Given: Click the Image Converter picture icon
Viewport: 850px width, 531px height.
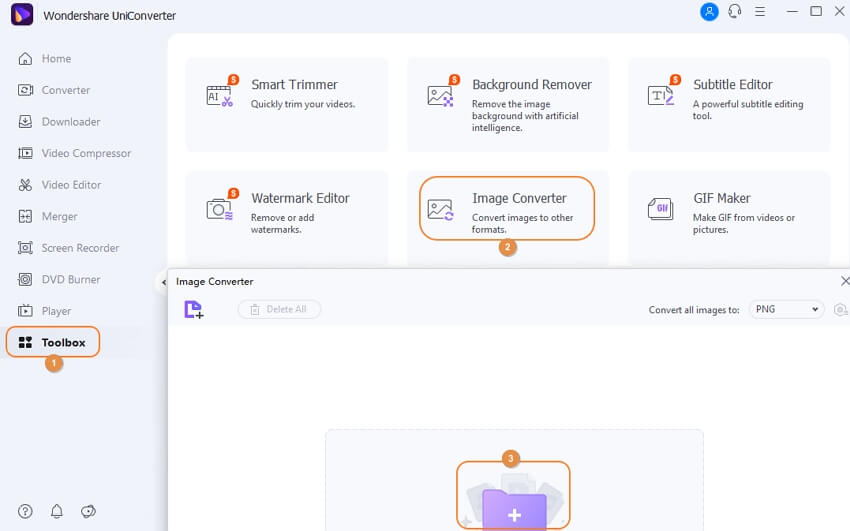Looking at the screenshot, I should (x=440, y=209).
